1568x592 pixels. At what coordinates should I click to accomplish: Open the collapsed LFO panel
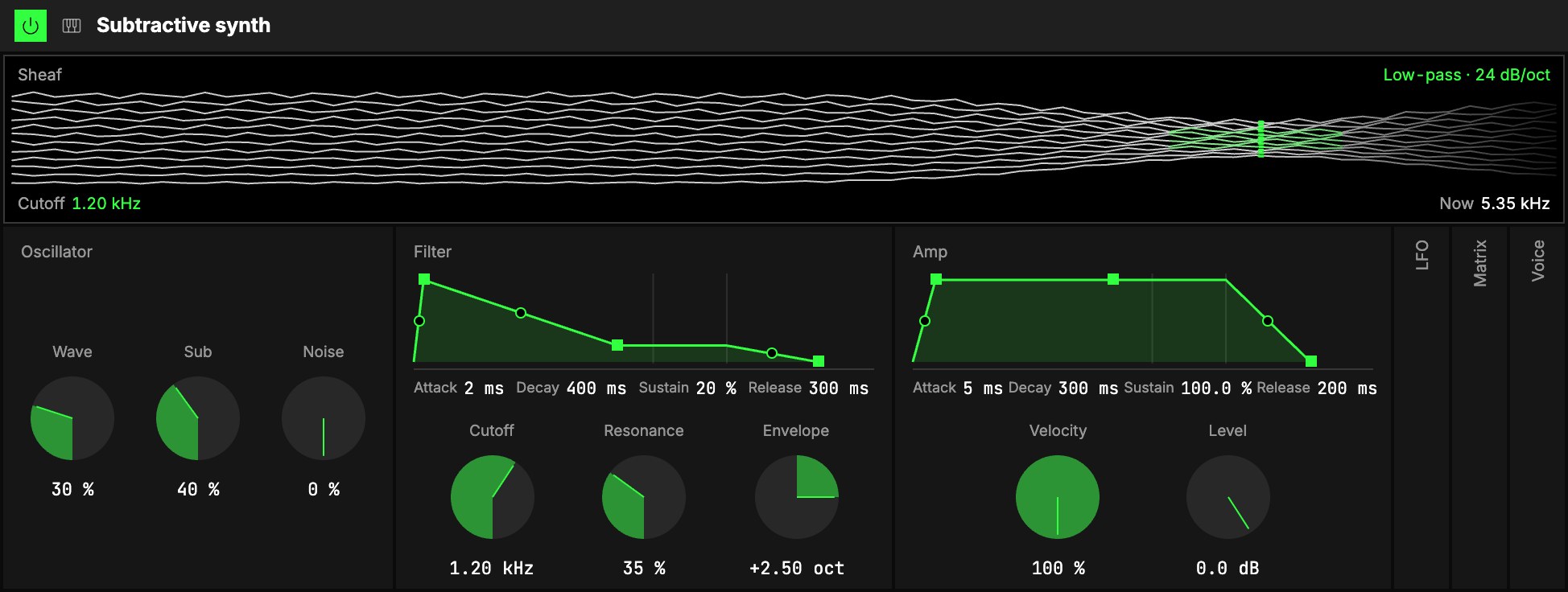click(x=1422, y=408)
